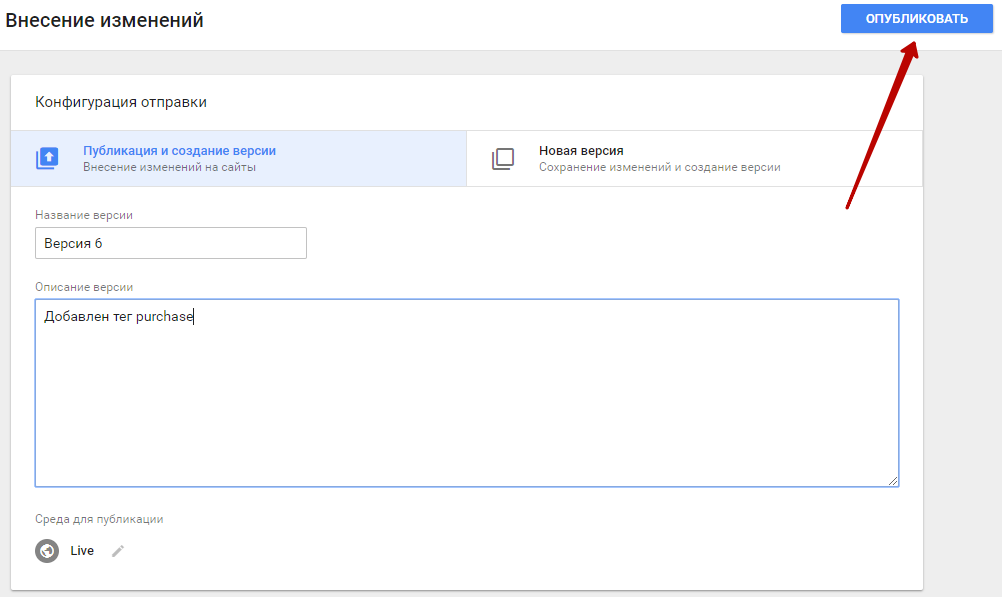1002x597 pixels.
Task: Focus the Описание версии text area
Action: [467, 392]
